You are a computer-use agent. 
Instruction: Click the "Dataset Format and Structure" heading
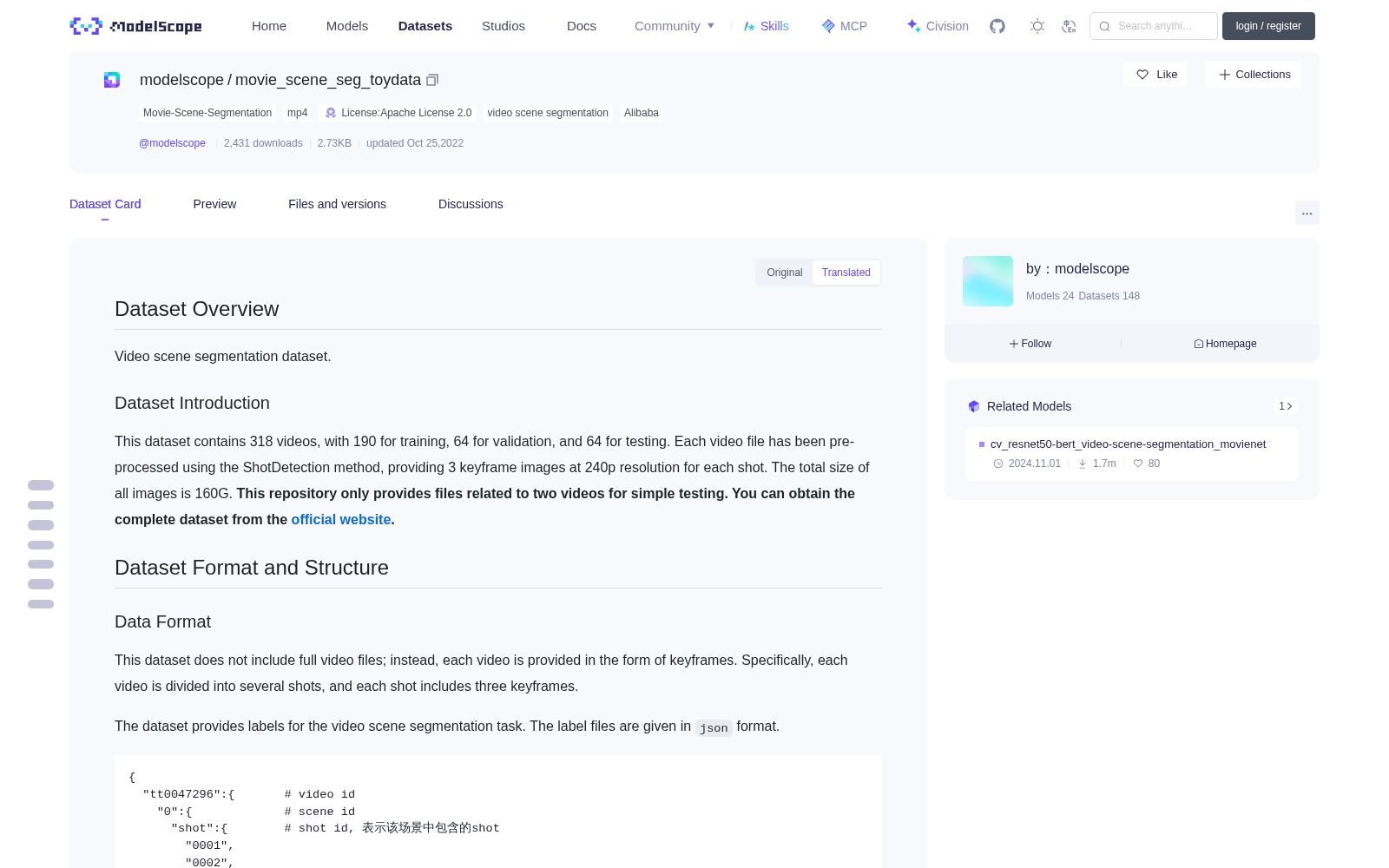(x=252, y=568)
